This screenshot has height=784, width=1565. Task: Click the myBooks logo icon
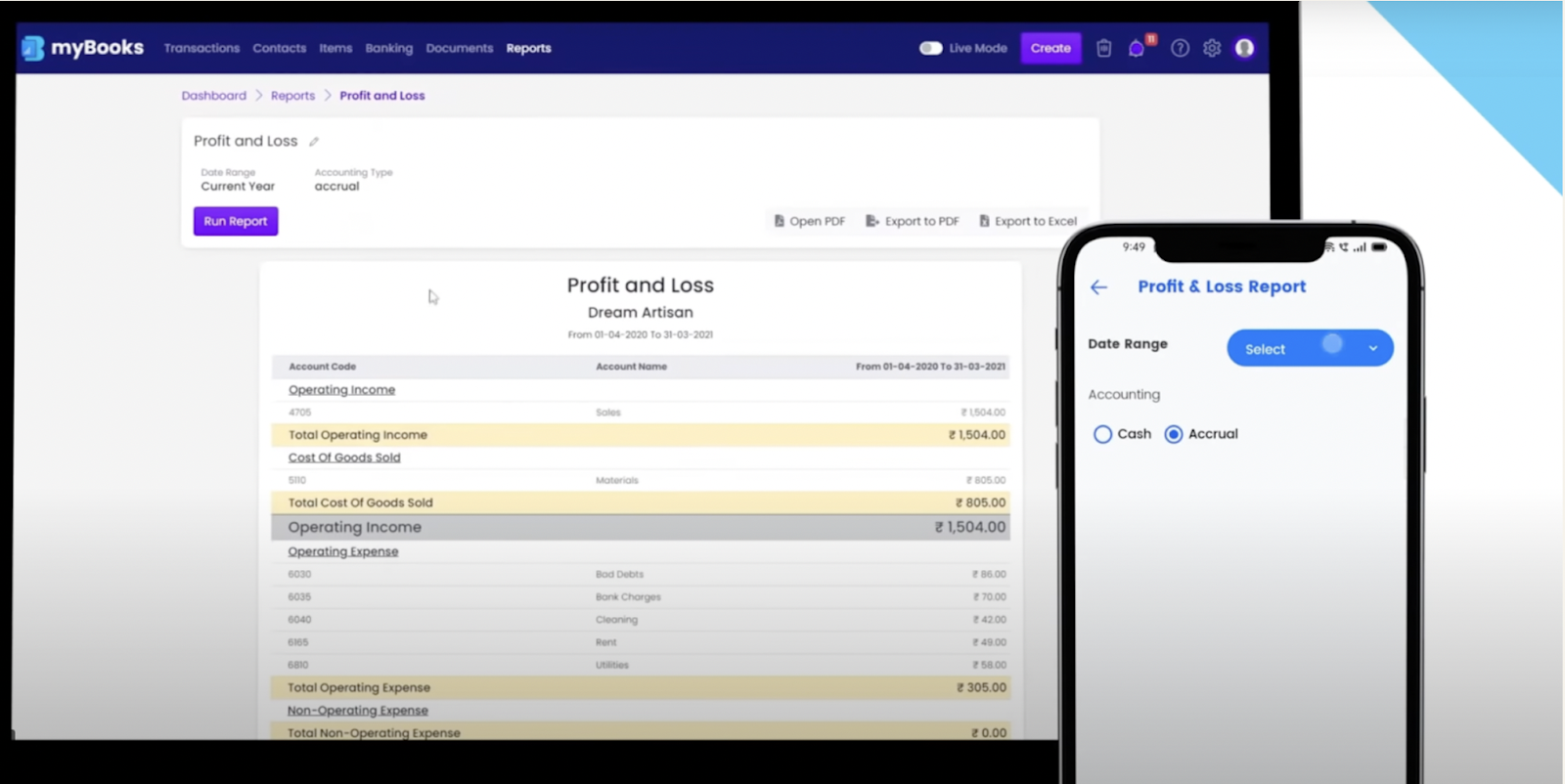[33, 48]
